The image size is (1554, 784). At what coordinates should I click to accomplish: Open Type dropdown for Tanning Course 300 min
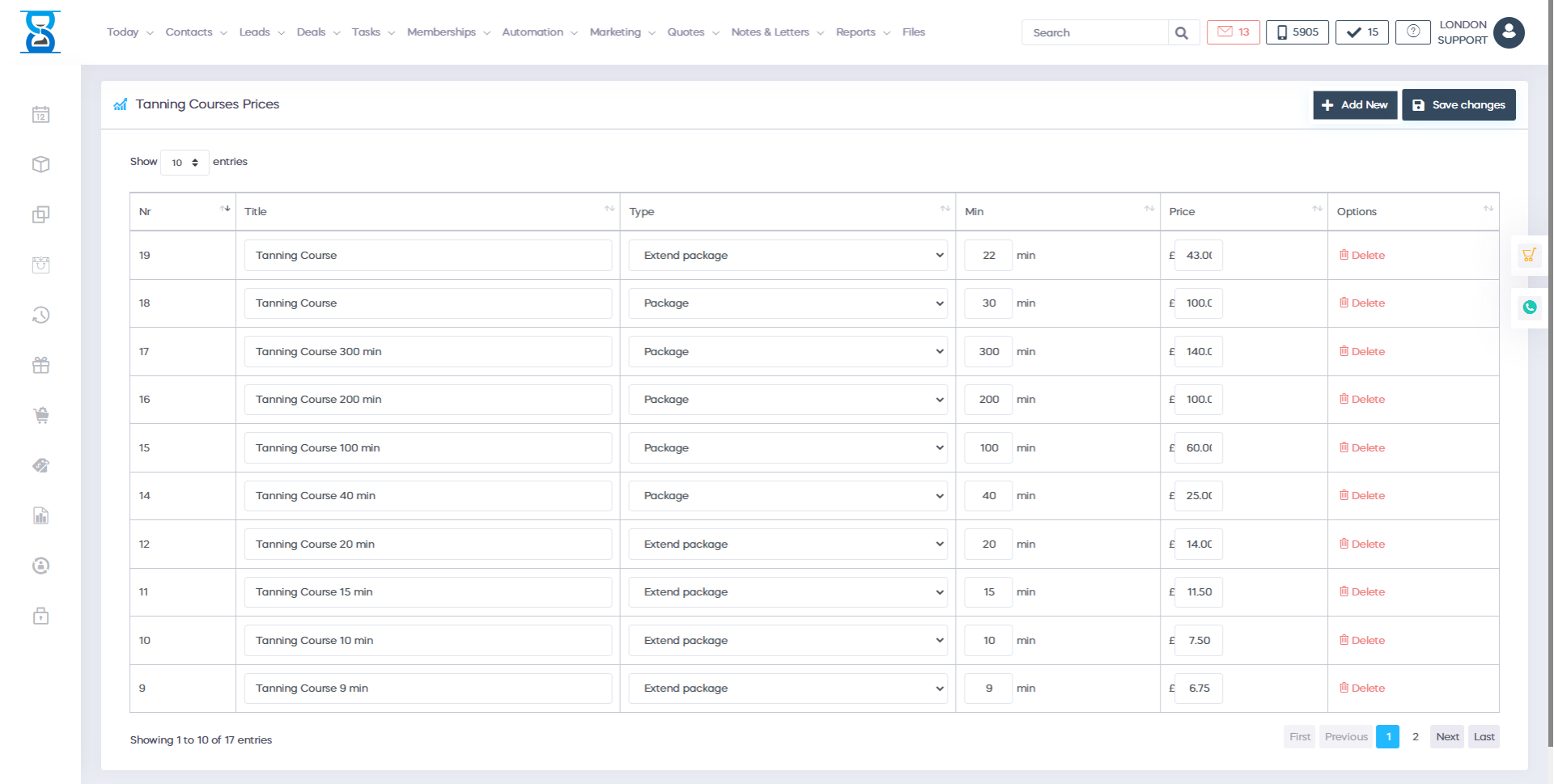[788, 352]
